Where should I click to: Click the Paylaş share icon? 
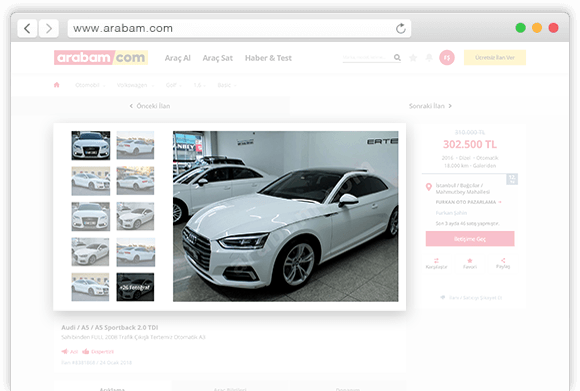(503, 260)
